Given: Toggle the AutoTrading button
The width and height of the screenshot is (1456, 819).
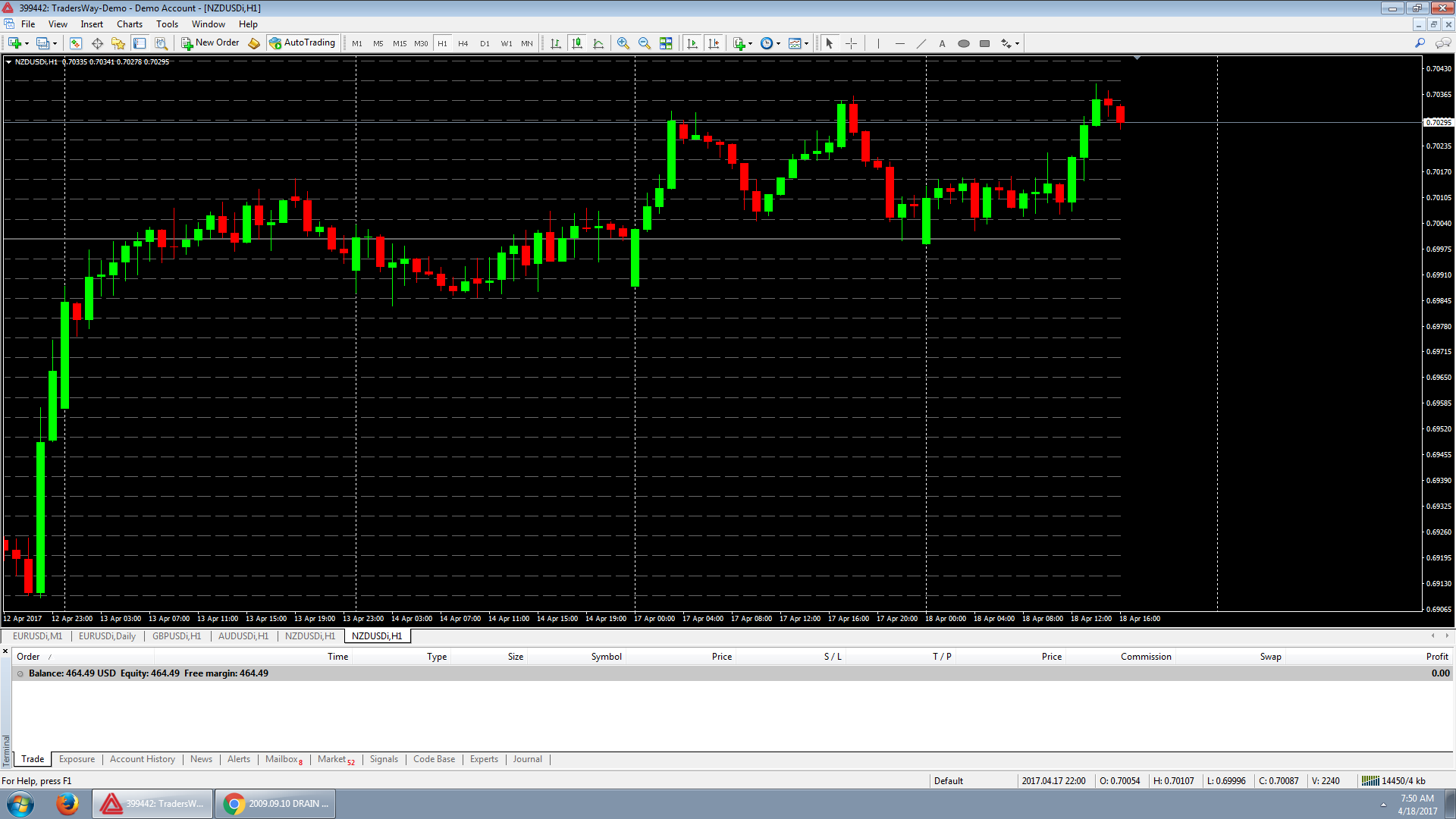Looking at the screenshot, I should point(302,43).
